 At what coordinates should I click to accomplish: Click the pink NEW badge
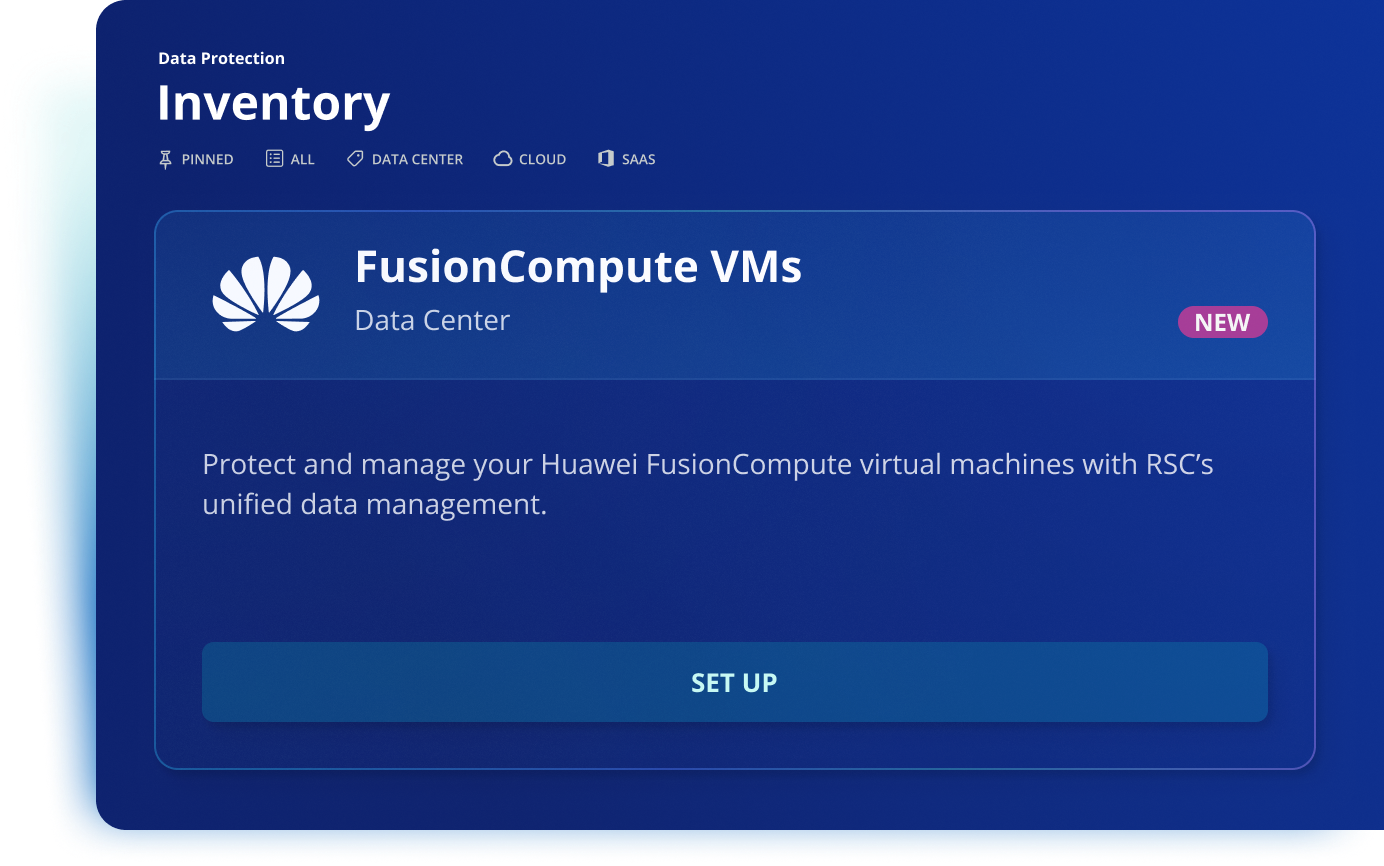[1223, 322]
